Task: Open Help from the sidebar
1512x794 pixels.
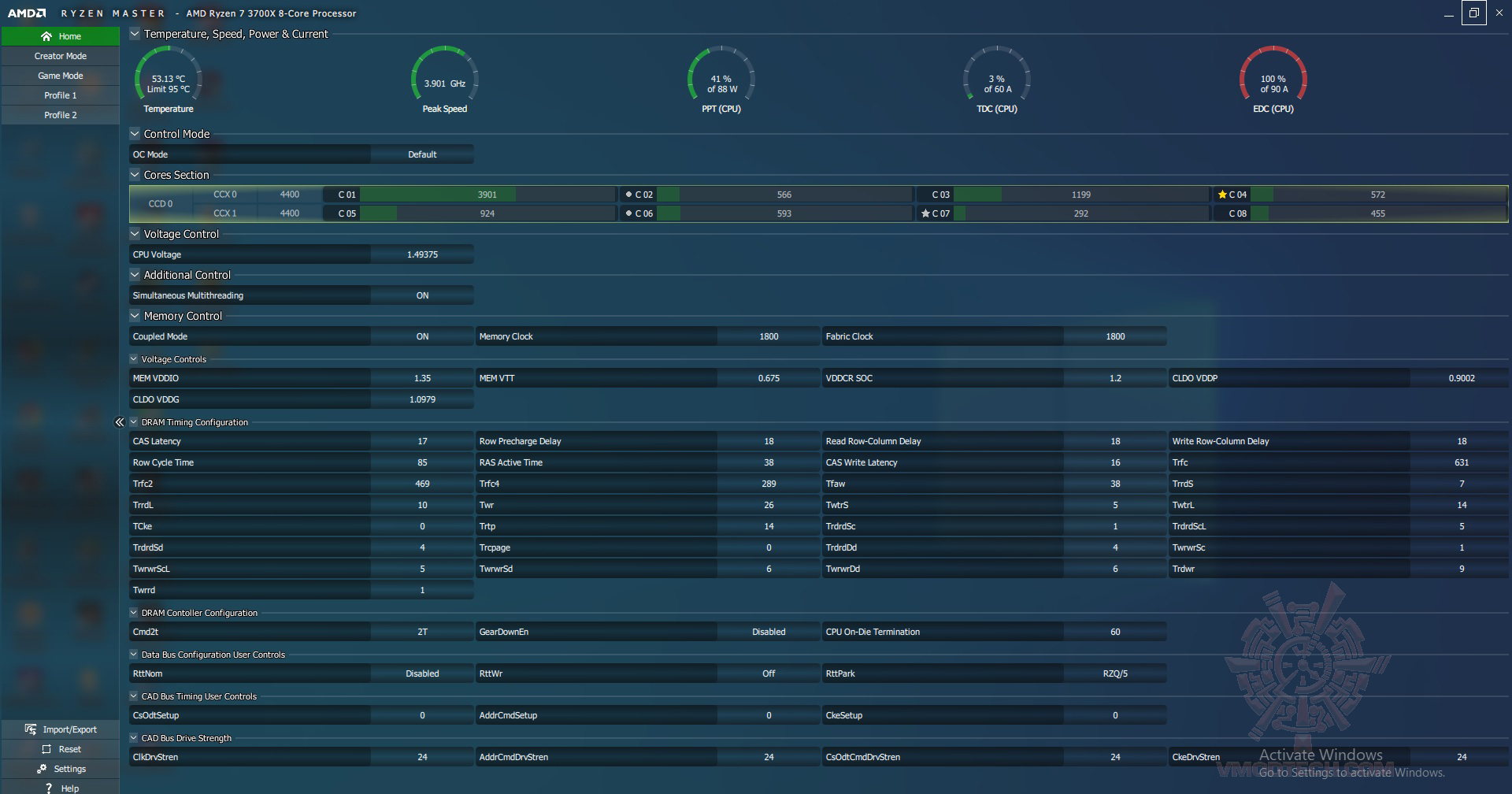Action: tap(61, 788)
